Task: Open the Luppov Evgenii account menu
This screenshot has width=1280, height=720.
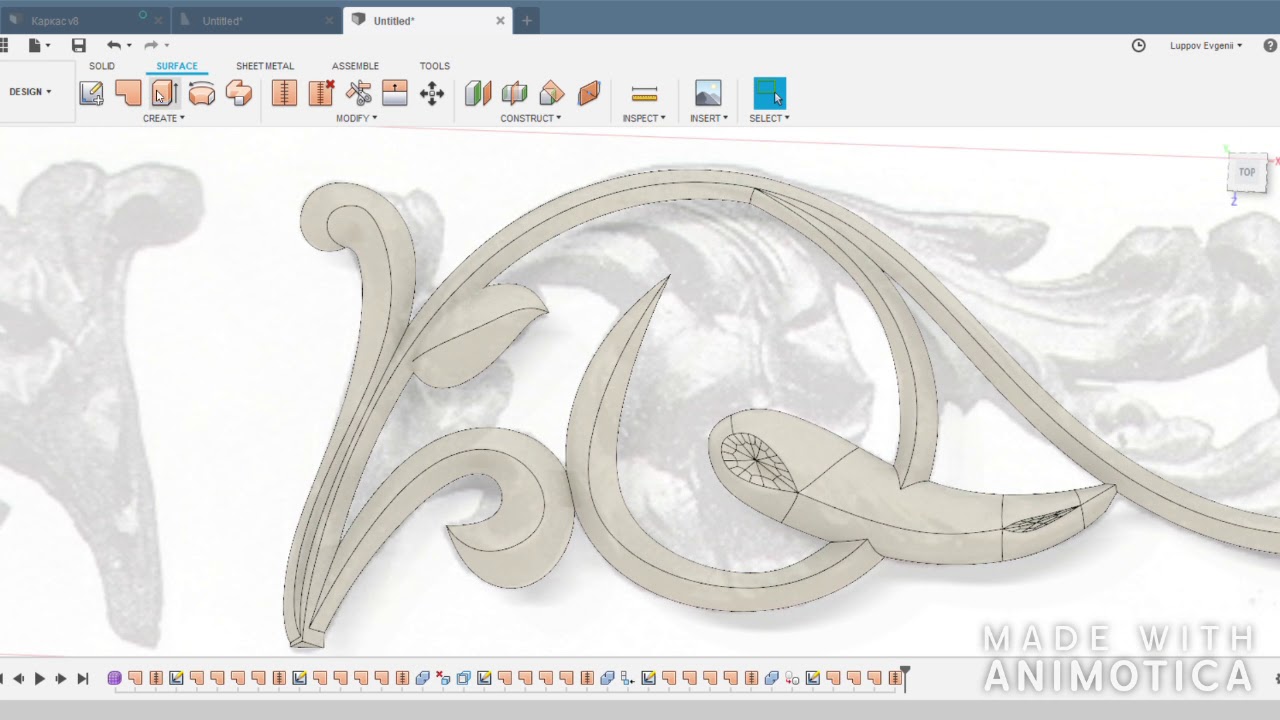Action: (x=1206, y=45)
